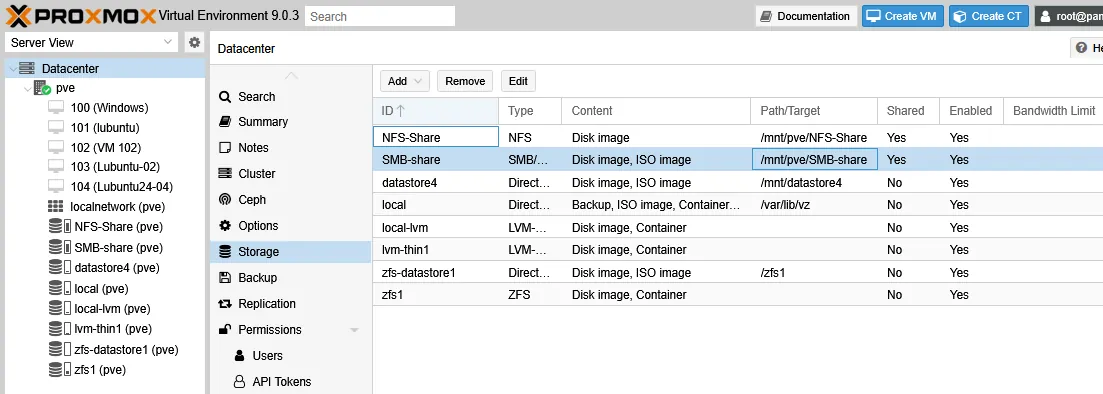Viewport: 1103px width, 394px height.
Task: Select the Datacenter server icon in tree
Action: [27, 68]
